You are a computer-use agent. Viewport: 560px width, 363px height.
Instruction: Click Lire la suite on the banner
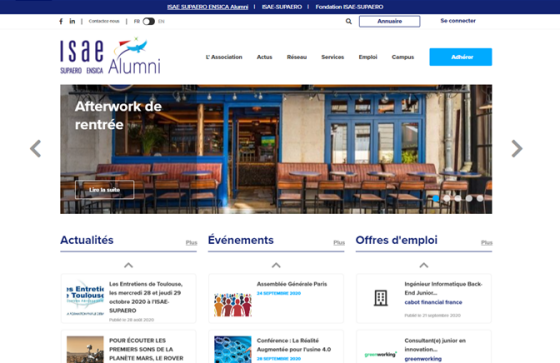105,190
